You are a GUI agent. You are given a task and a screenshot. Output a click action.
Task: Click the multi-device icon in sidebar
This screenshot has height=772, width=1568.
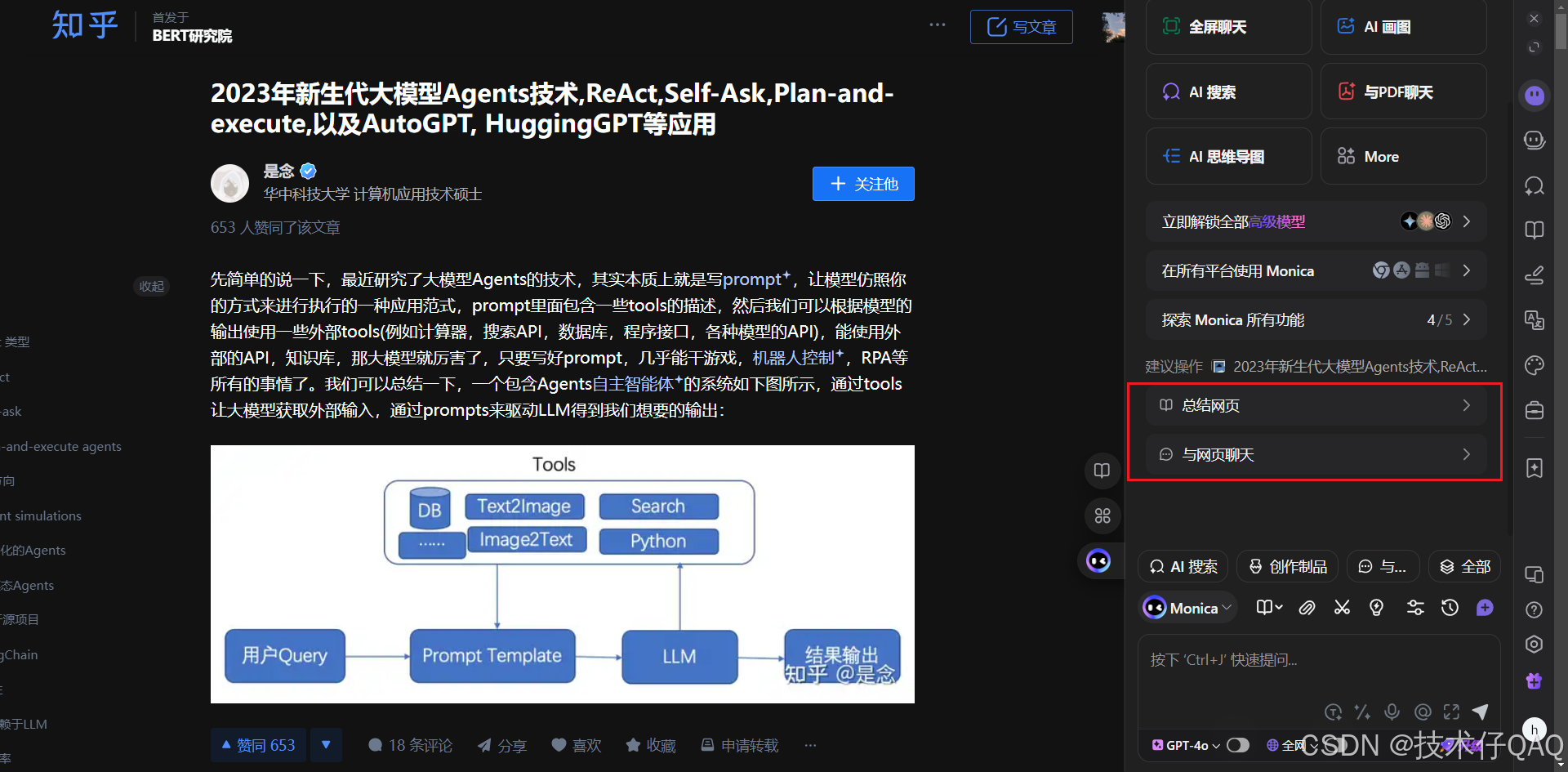(1535, 575)
